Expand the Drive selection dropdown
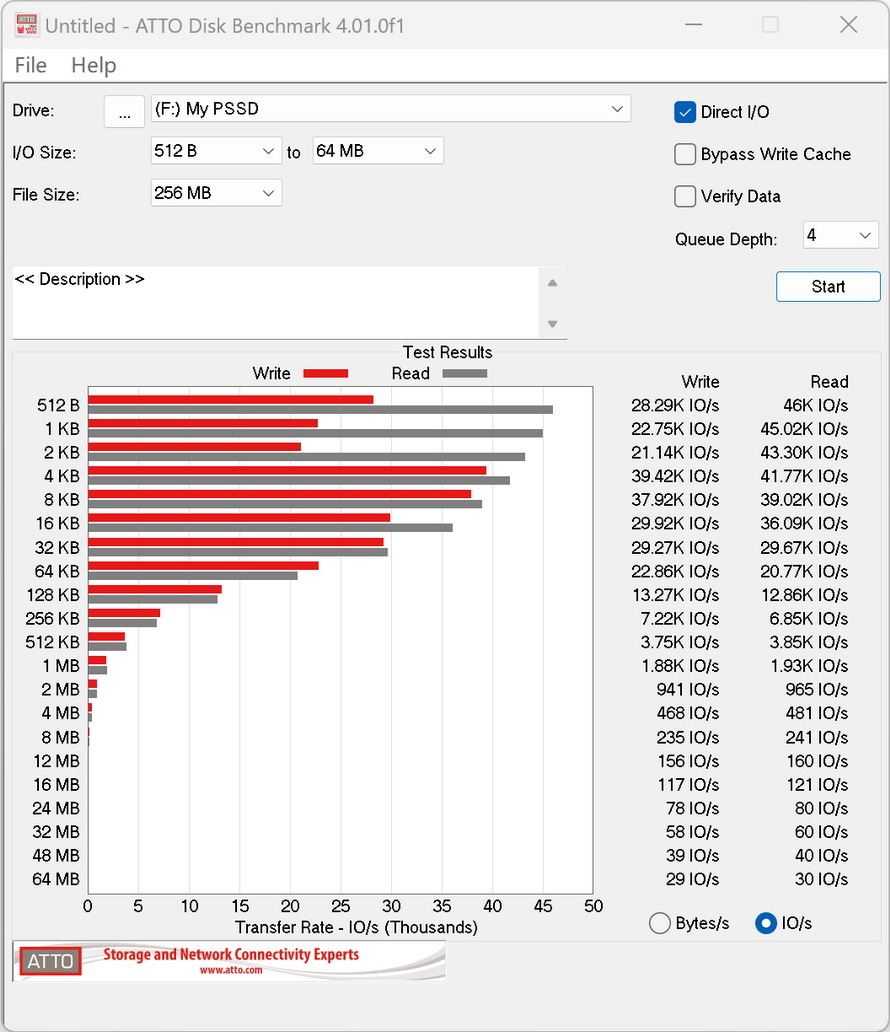This screenshot has height=1032, width=890. click(391, 109)
